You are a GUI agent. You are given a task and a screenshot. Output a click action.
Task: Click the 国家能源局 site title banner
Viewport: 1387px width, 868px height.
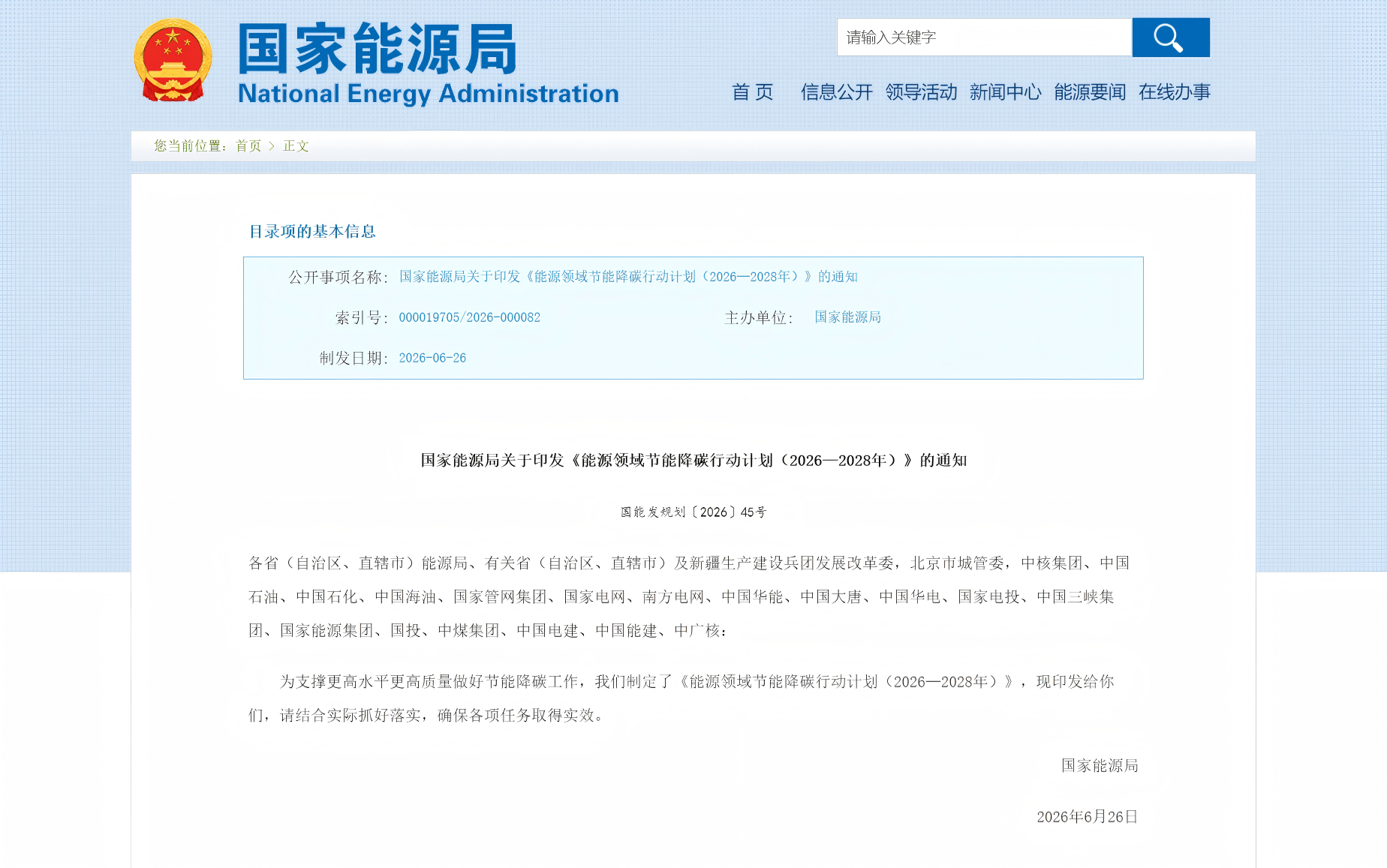click(378, 49)
